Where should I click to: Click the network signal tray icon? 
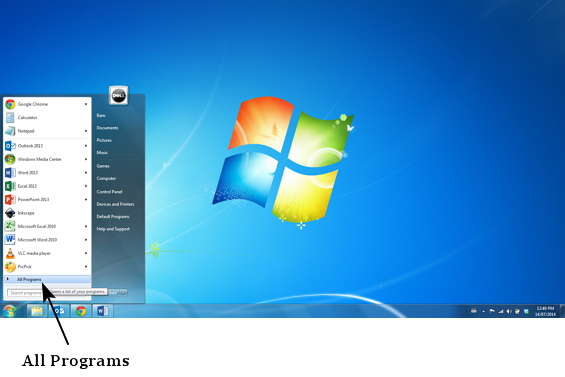(x=501, y=311)
